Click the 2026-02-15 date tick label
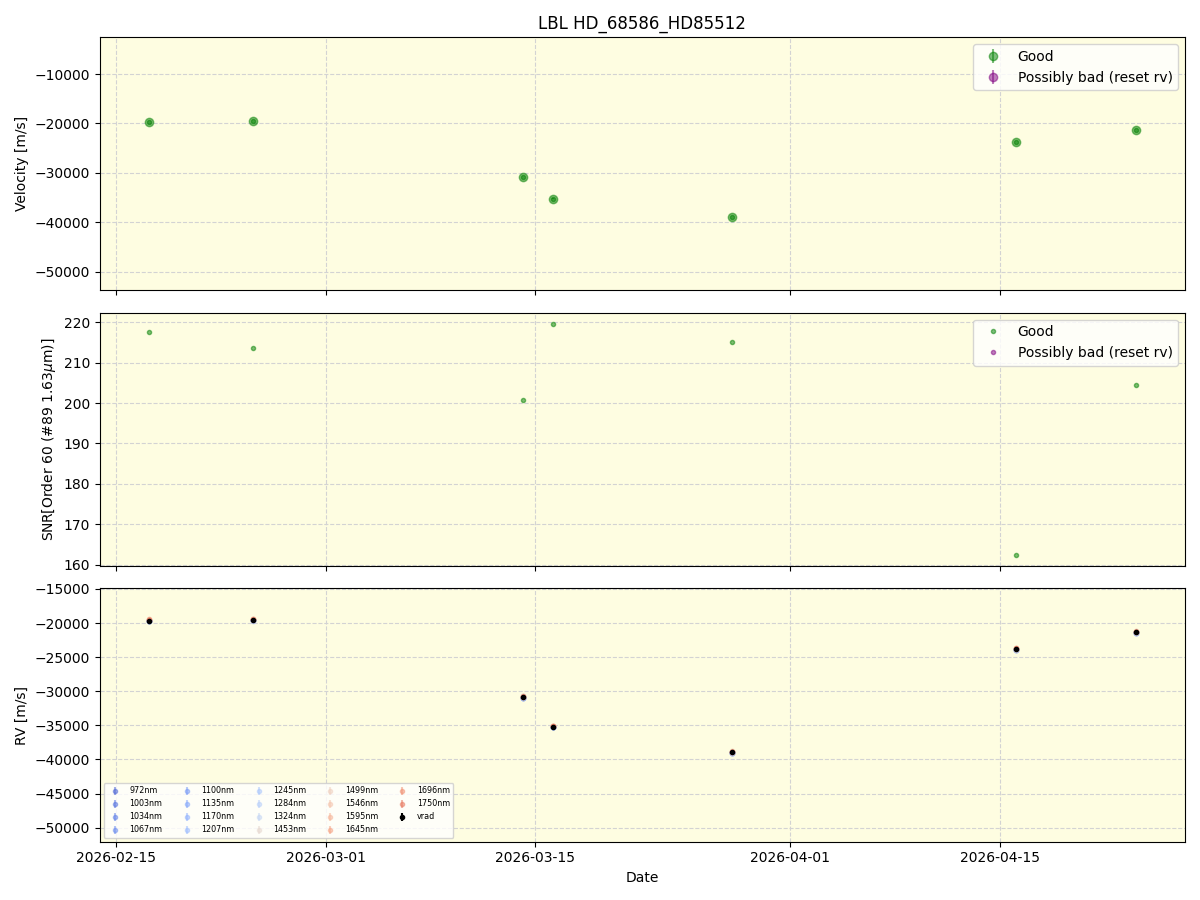The image size is (1200, 900). 116,856
